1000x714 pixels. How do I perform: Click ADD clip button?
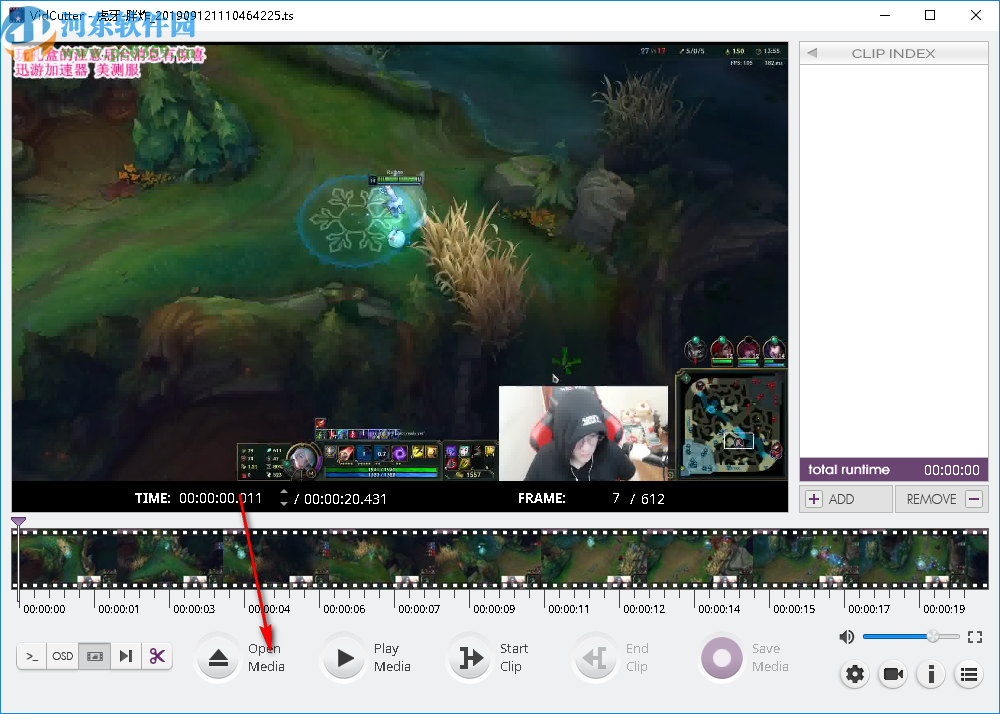point(846,499)
